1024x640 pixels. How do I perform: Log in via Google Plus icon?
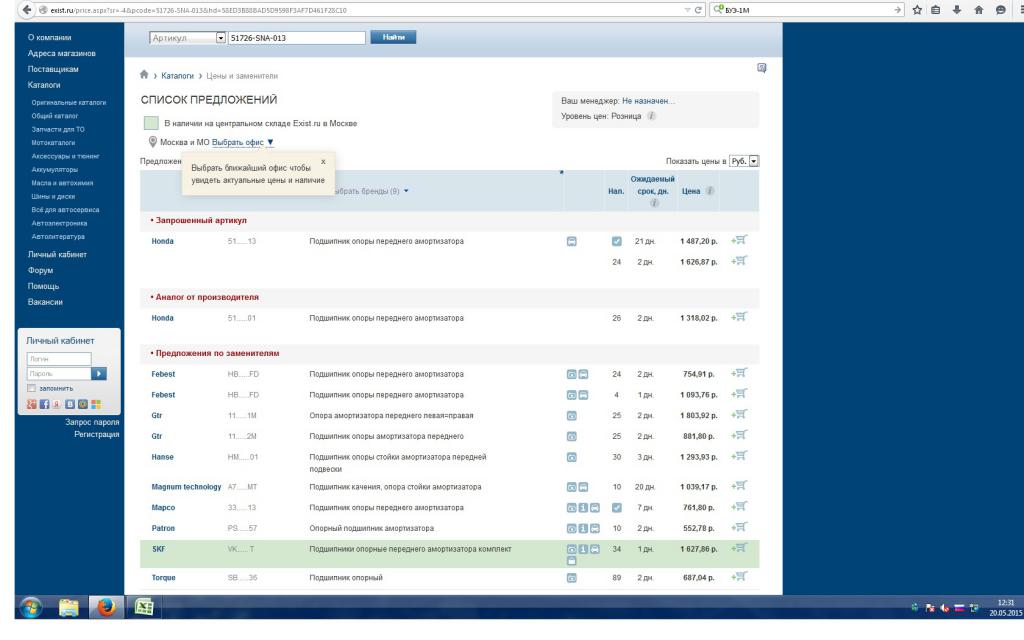pyautogui.click(x=31, y=404)
